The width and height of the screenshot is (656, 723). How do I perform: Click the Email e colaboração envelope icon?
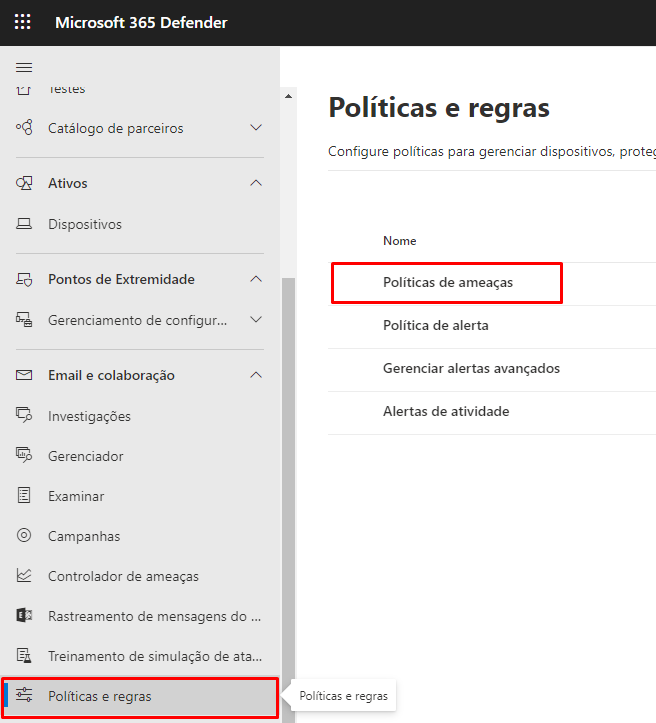click(x=24, y=375)
